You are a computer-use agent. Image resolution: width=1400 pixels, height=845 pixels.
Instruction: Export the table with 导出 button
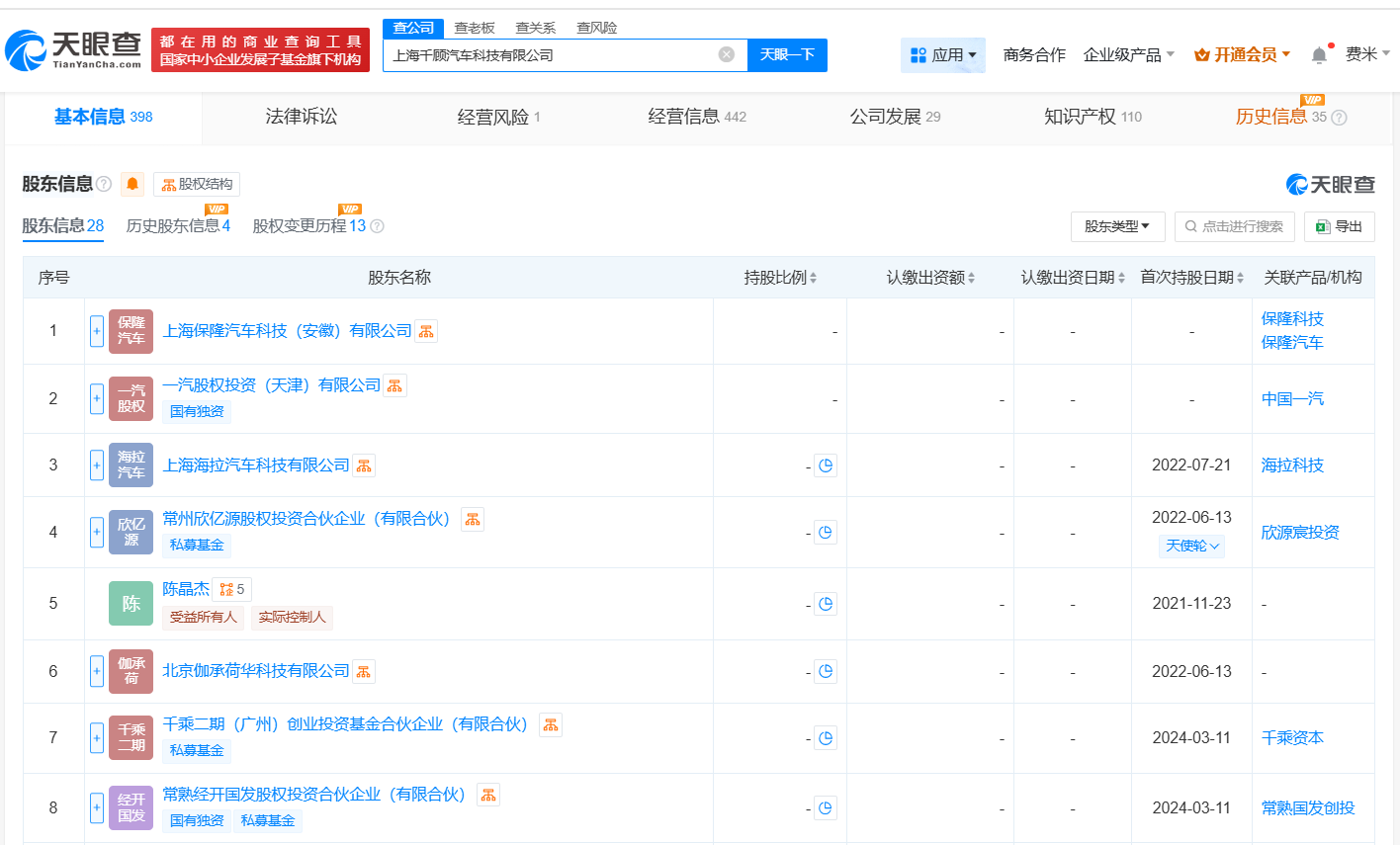coord(1339,226)
